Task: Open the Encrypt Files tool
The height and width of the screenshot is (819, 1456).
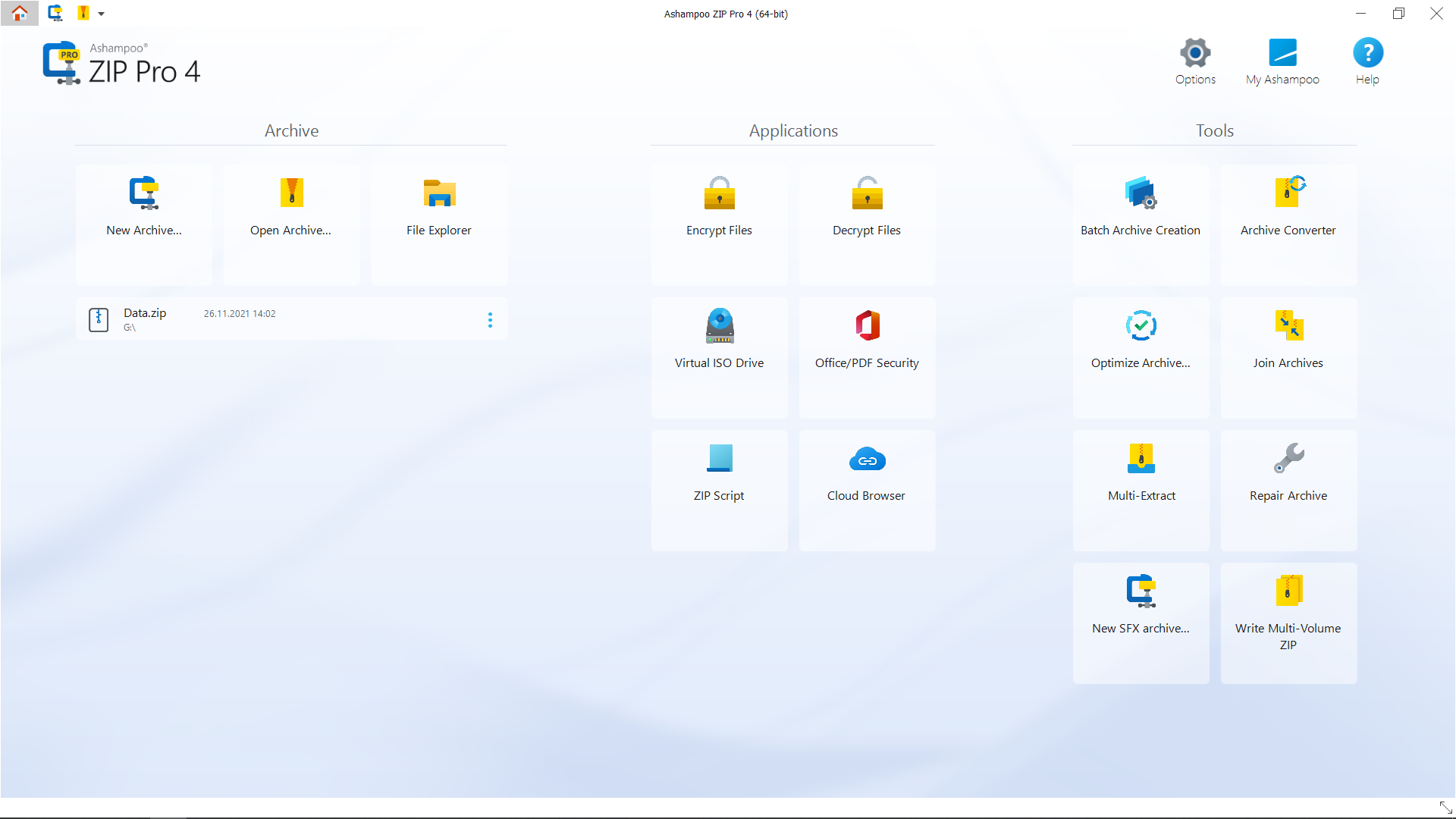Action: pos(718,205)
